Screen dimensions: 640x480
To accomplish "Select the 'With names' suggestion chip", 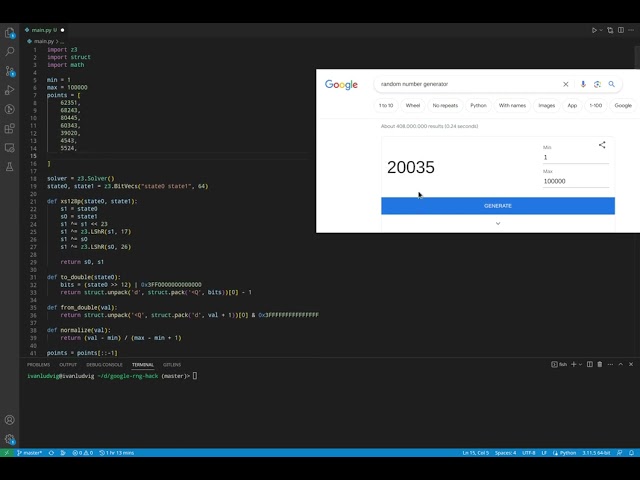I will 512,105.
